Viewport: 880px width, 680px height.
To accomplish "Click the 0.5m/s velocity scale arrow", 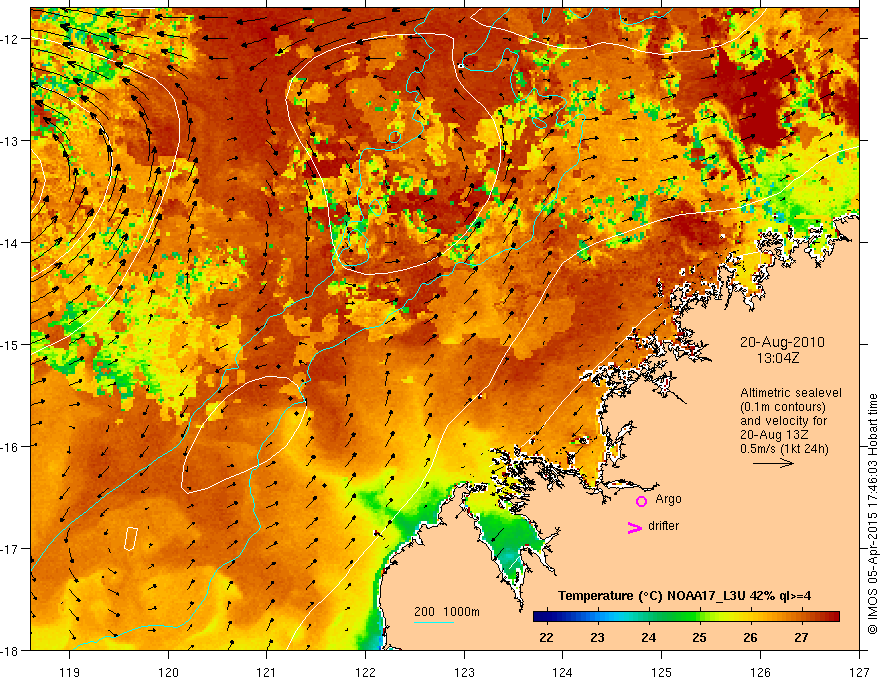I will 773,463.
